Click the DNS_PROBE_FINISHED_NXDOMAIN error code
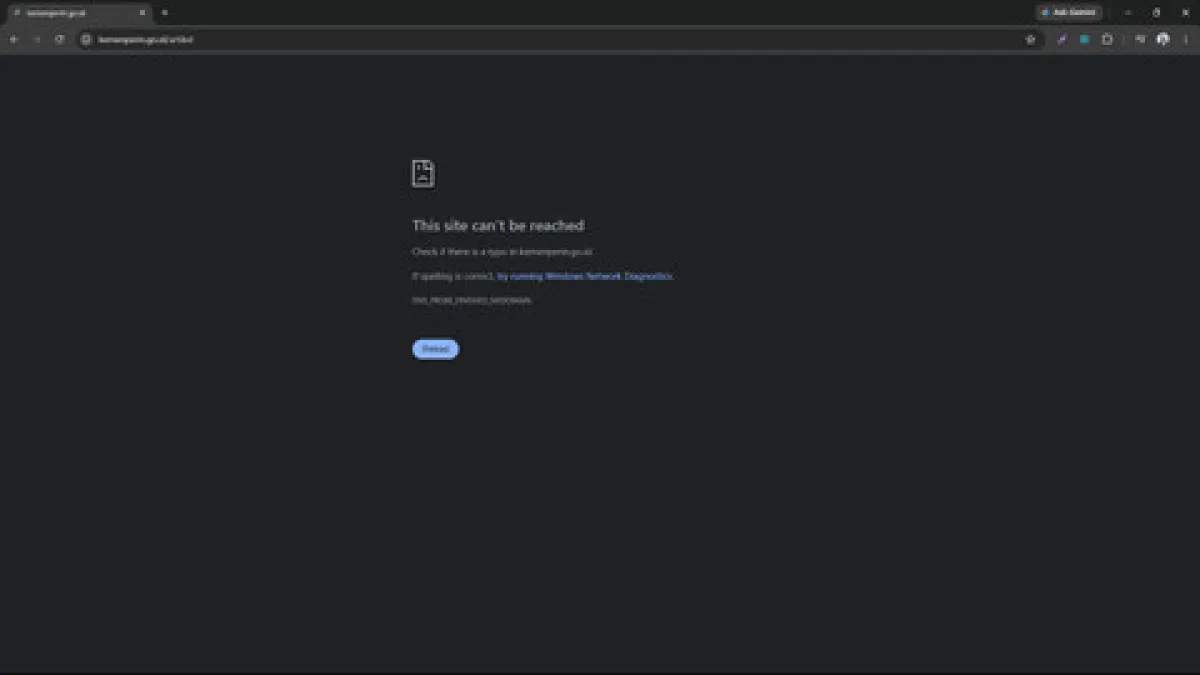This screenshot has height=675, width=1200. tap(472, 300)
